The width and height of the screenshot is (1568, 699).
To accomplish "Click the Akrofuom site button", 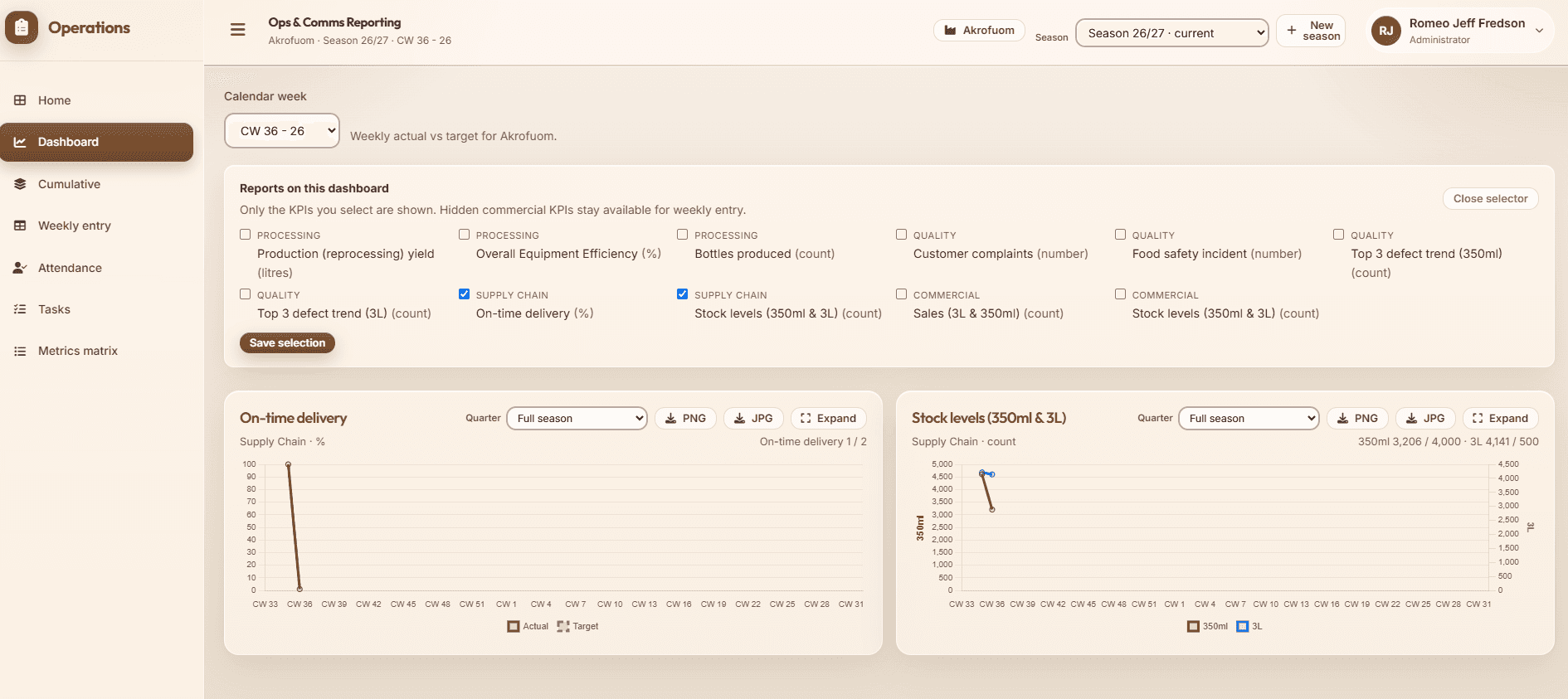I will [979, 31].
